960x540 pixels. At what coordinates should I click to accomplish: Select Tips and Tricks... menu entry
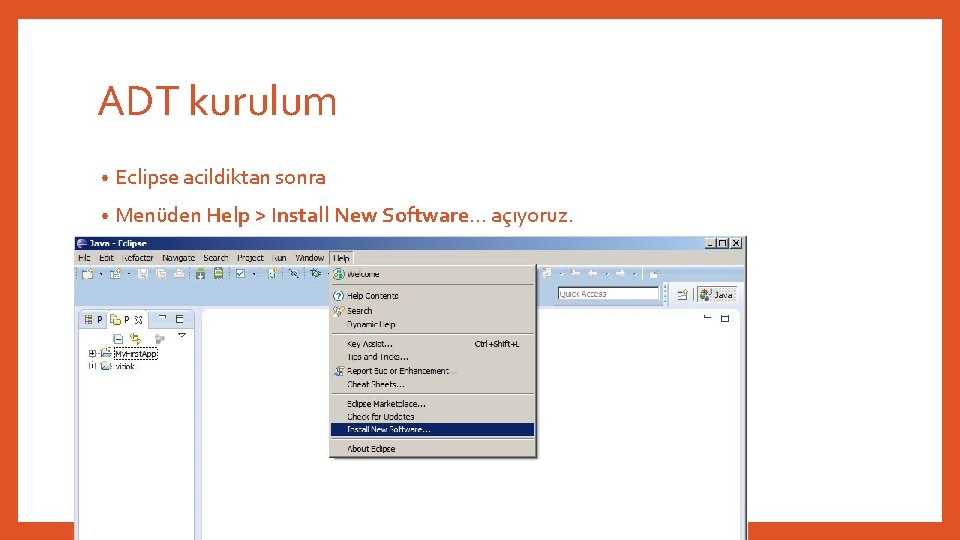432,357
